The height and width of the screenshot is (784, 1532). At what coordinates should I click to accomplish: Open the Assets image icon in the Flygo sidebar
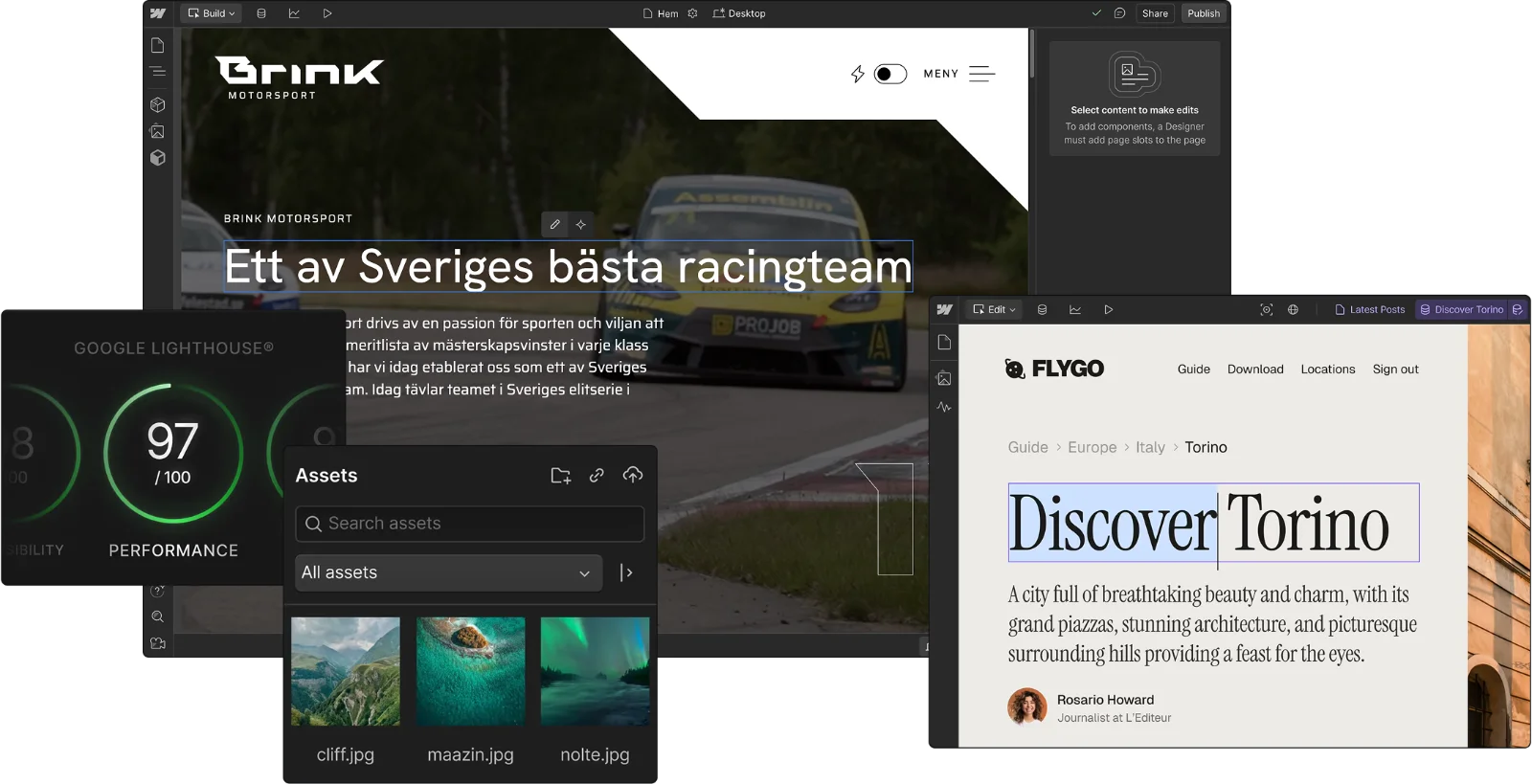coord(944,378)
